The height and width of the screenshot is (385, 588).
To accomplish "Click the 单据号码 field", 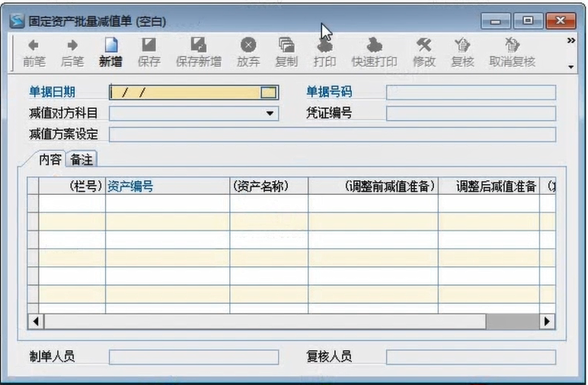I will click(x=471, y=92).
